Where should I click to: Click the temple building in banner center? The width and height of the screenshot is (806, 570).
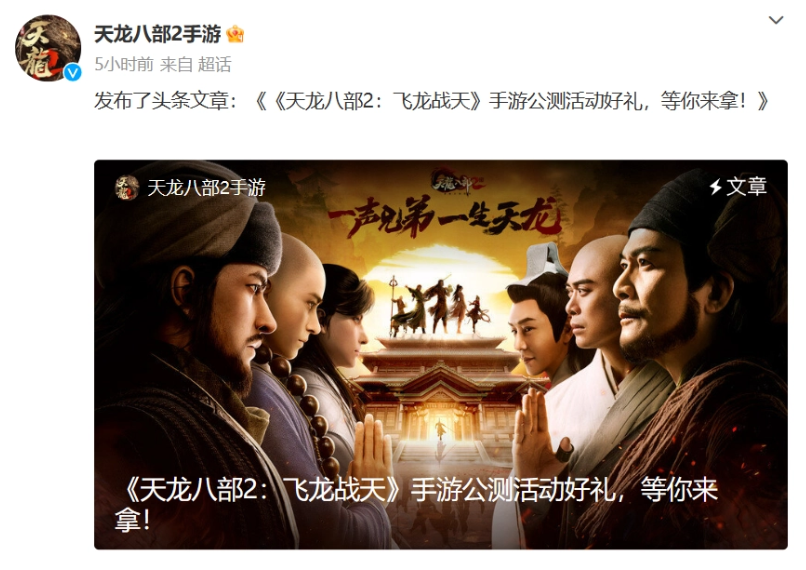[x=440, y=393]
